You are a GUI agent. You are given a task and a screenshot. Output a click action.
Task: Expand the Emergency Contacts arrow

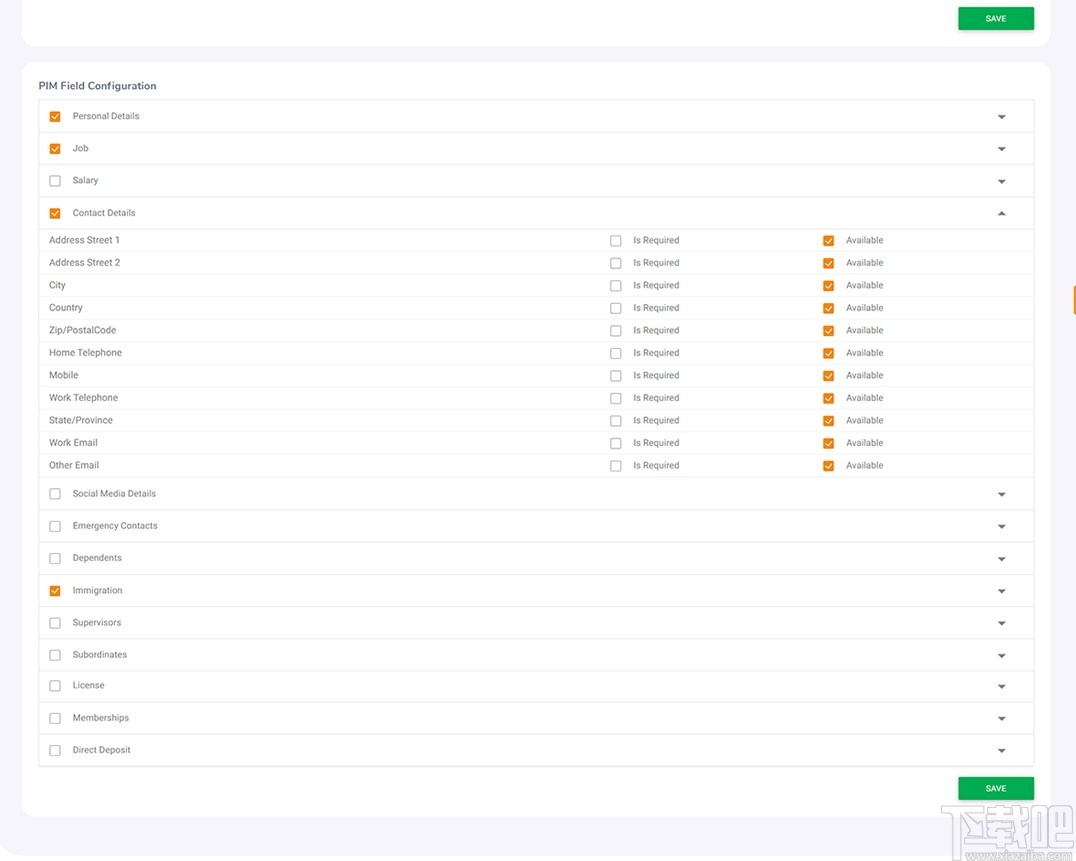[x=1001, y=527]
